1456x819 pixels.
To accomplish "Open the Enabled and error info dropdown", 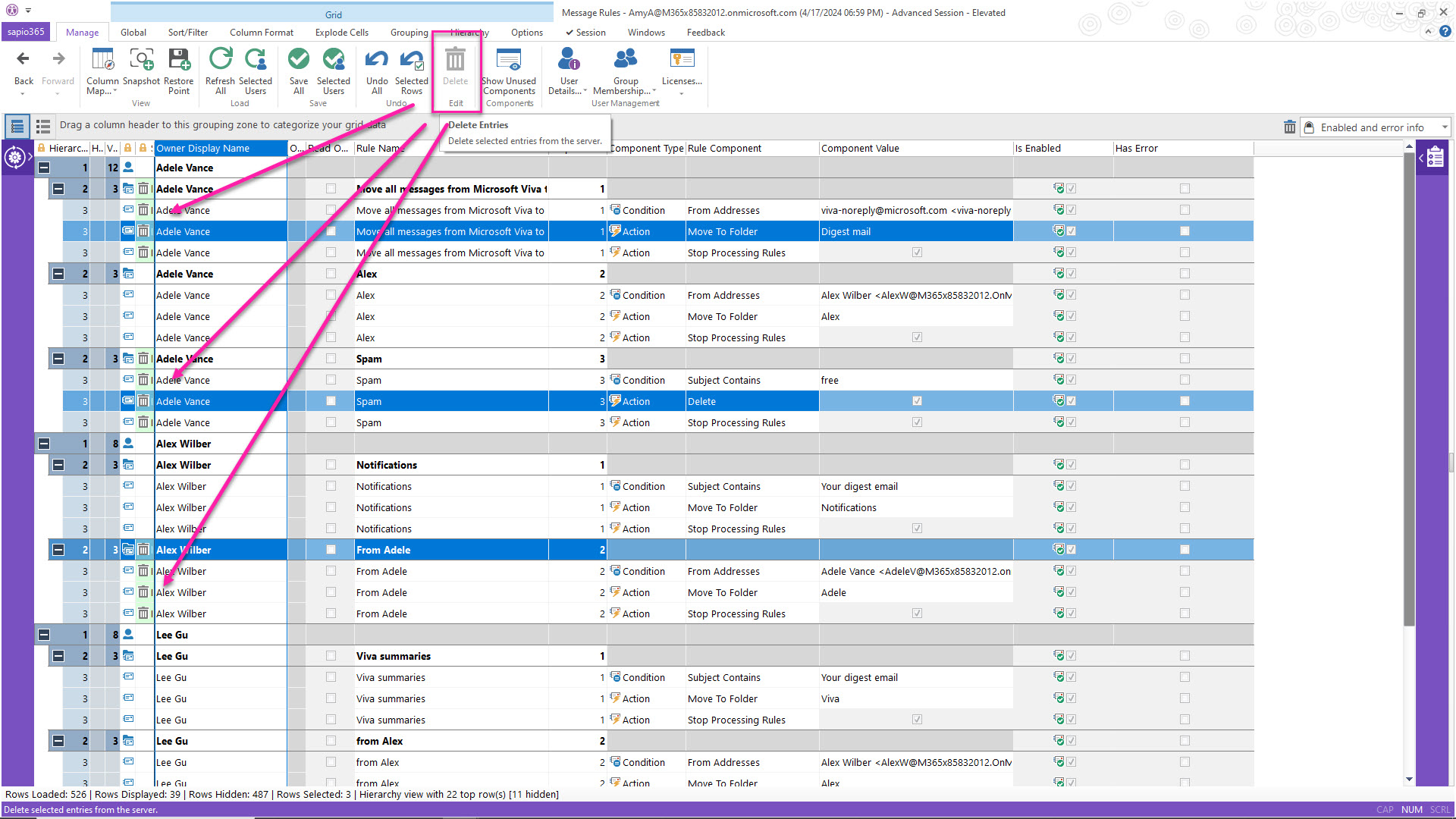I will [x=1445, y=127].
